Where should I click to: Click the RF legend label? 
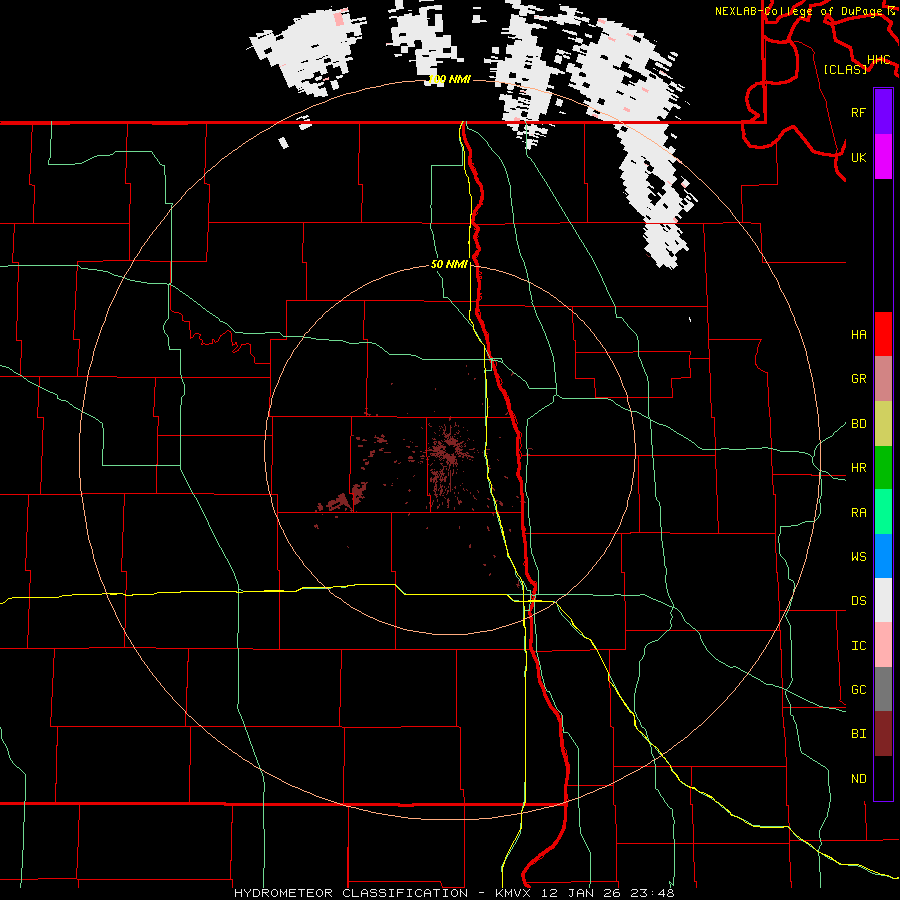858,112
